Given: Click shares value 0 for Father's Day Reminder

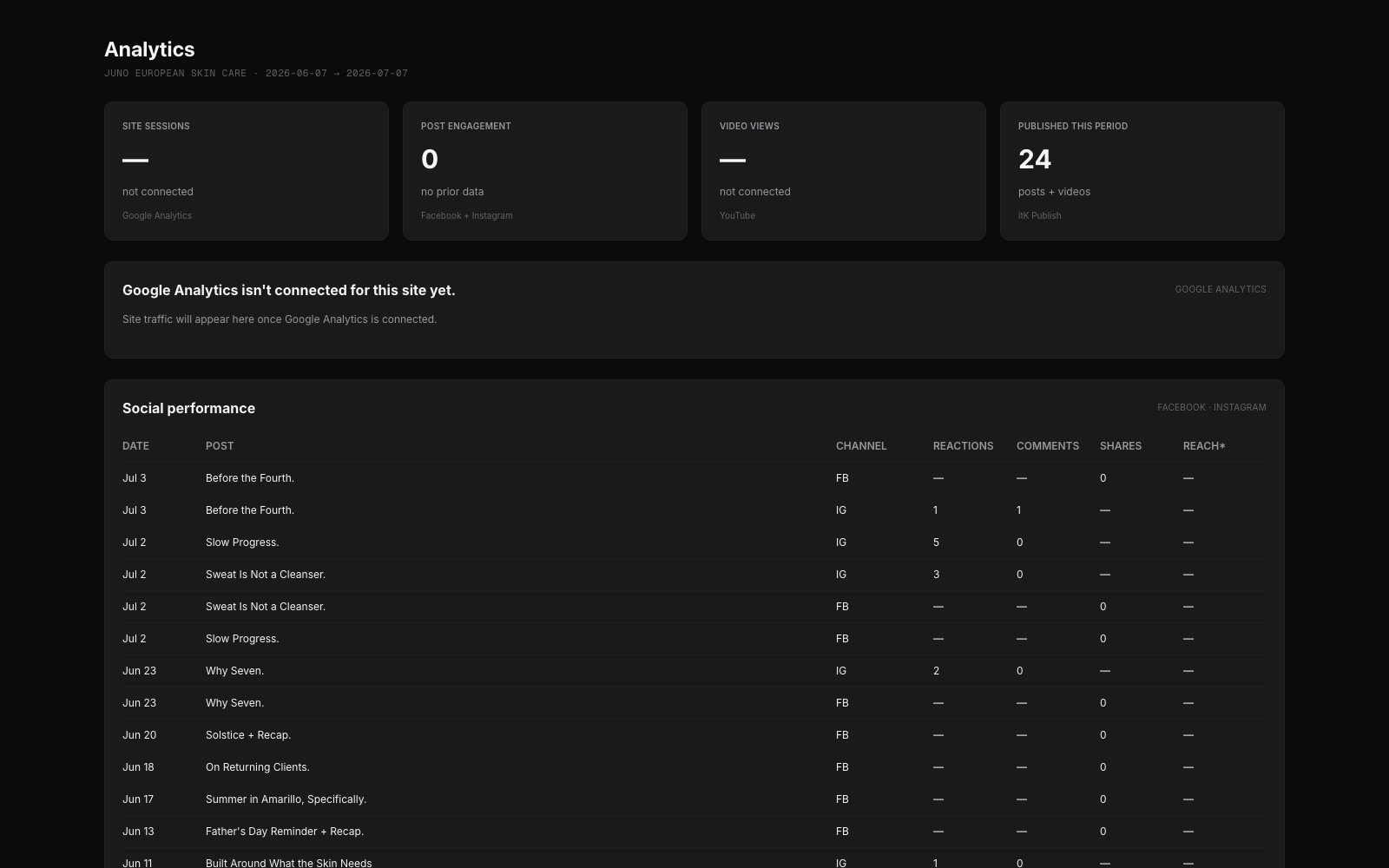Looking at the screenshot, I should point(1103,832).
